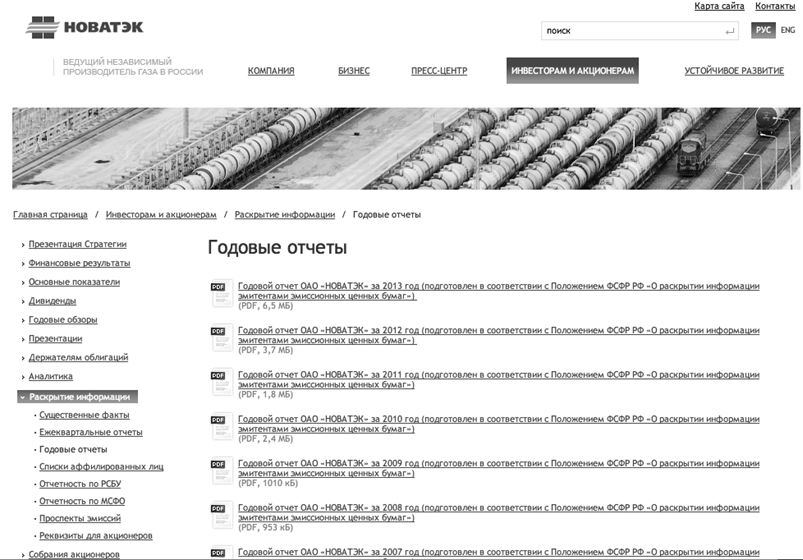Click the Годовые отчеты page heading
The height and width of the screenshot is (560, 803).
point(277,248)
